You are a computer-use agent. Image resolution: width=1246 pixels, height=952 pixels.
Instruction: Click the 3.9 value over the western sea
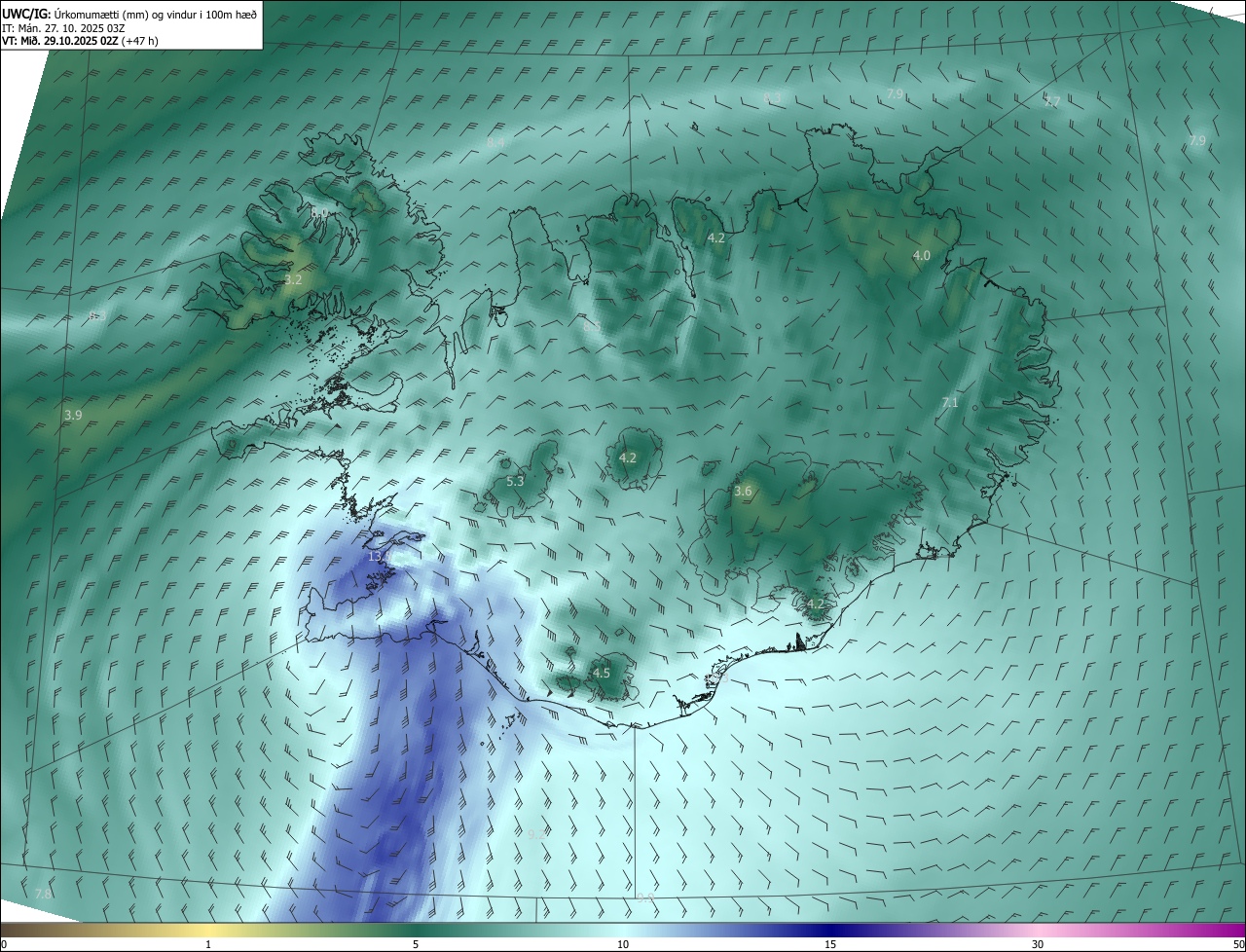73,415
